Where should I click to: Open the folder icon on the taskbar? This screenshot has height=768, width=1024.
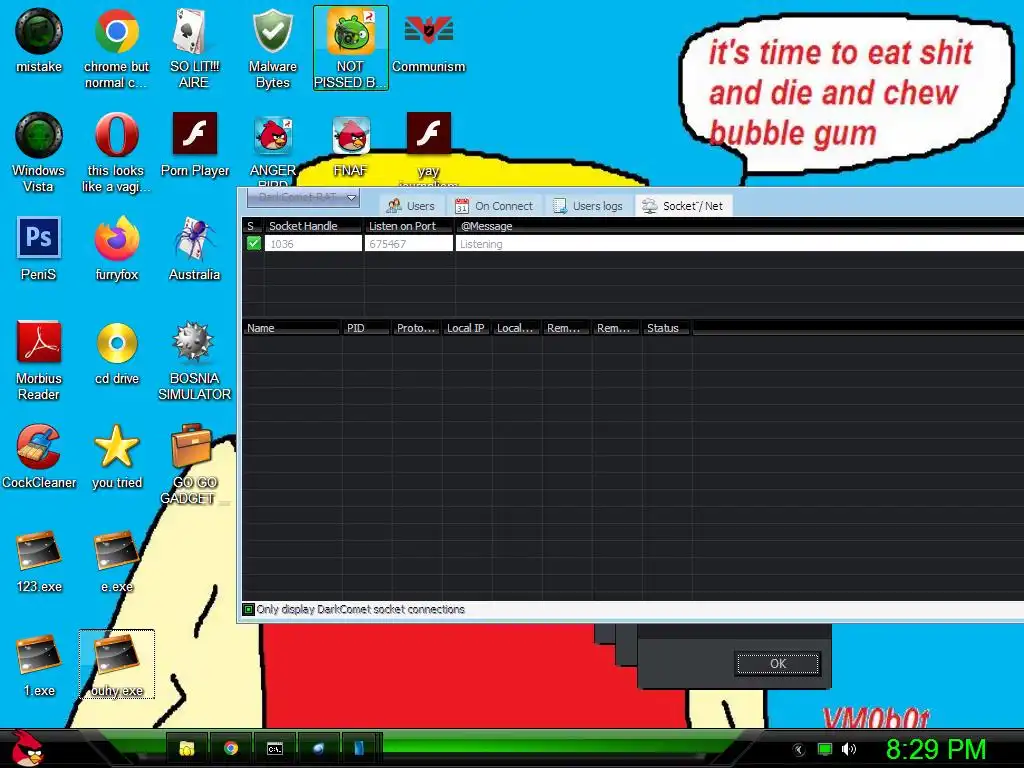pyautogui.click(x=187, y=748)
